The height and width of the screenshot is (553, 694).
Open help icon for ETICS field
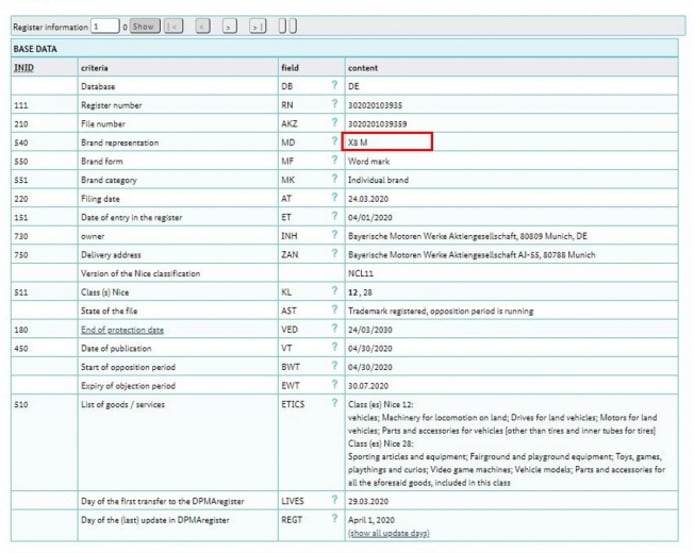pos(335,403)
